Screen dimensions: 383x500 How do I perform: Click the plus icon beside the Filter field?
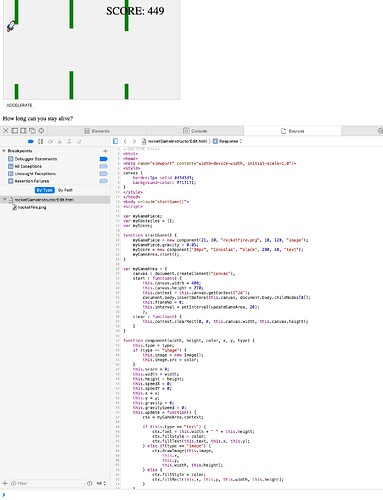coord(5,483)
